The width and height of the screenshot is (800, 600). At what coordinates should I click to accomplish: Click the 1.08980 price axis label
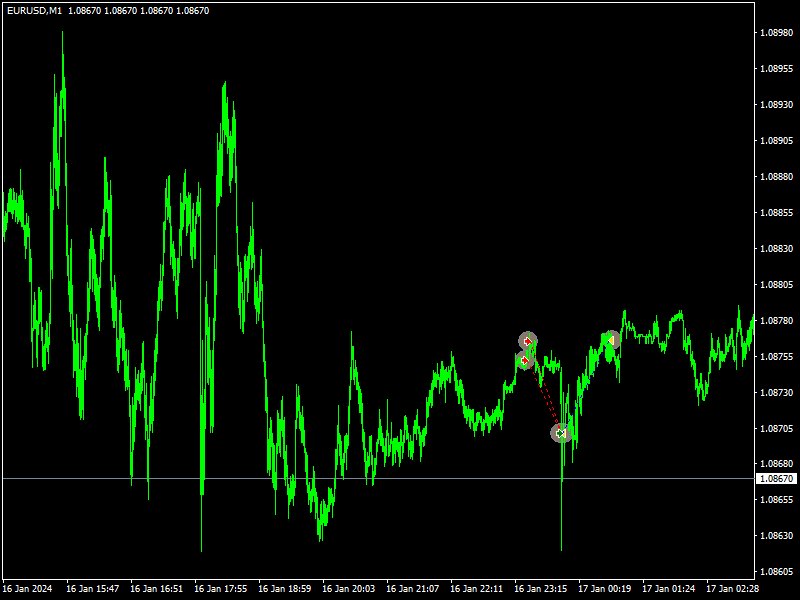(x=777, y=33)
